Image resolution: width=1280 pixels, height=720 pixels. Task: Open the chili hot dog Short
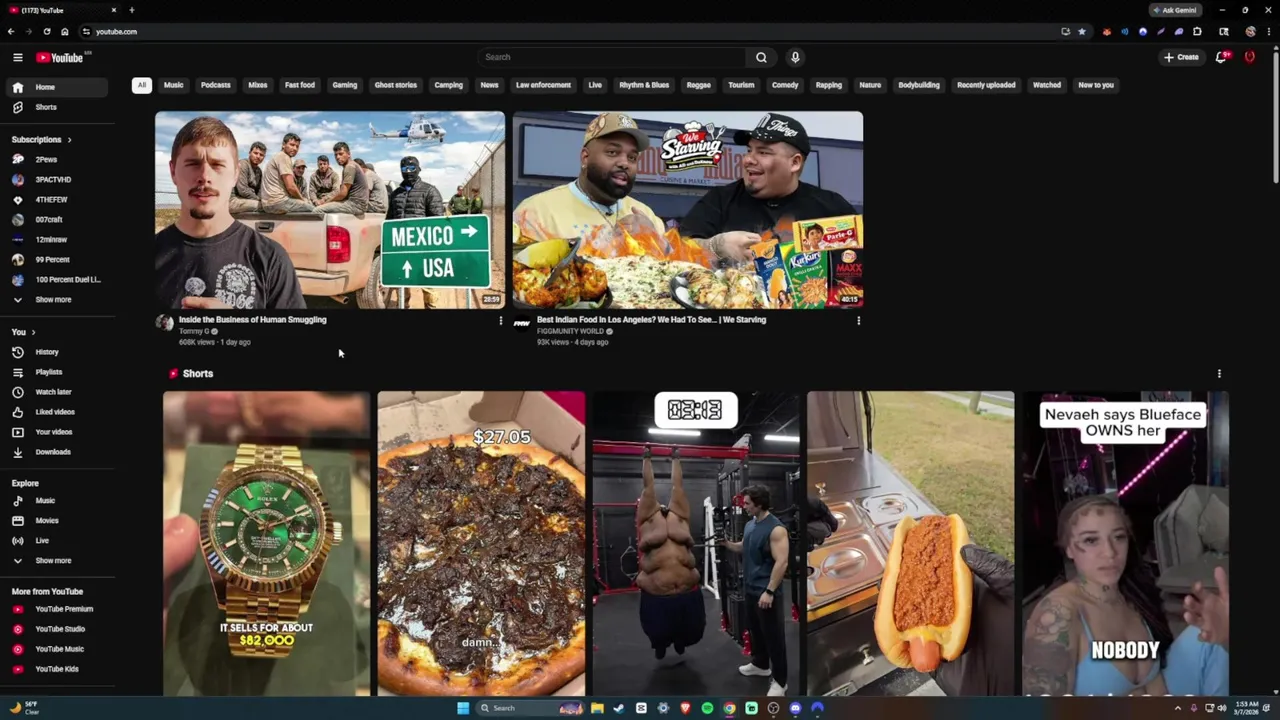(910, 543)
